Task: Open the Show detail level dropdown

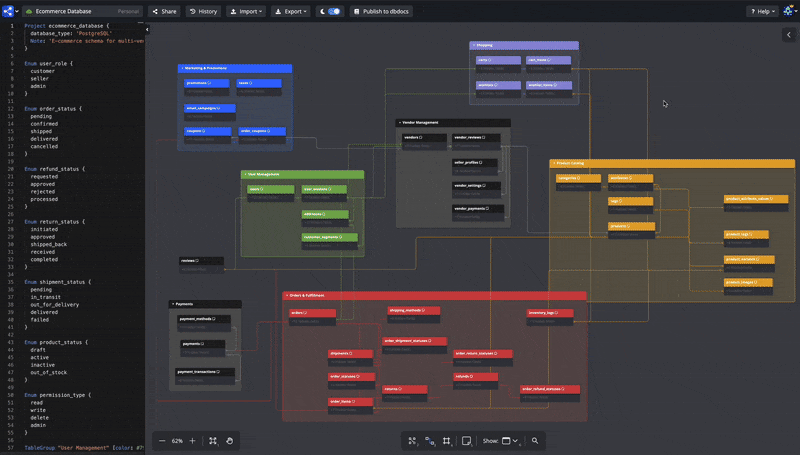Action: click(509, 440)
